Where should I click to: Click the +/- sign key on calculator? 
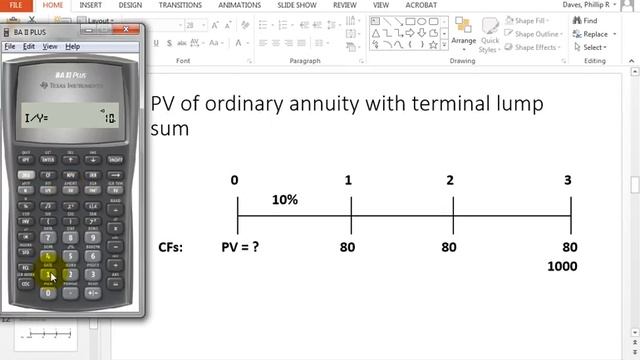[93, 293]
